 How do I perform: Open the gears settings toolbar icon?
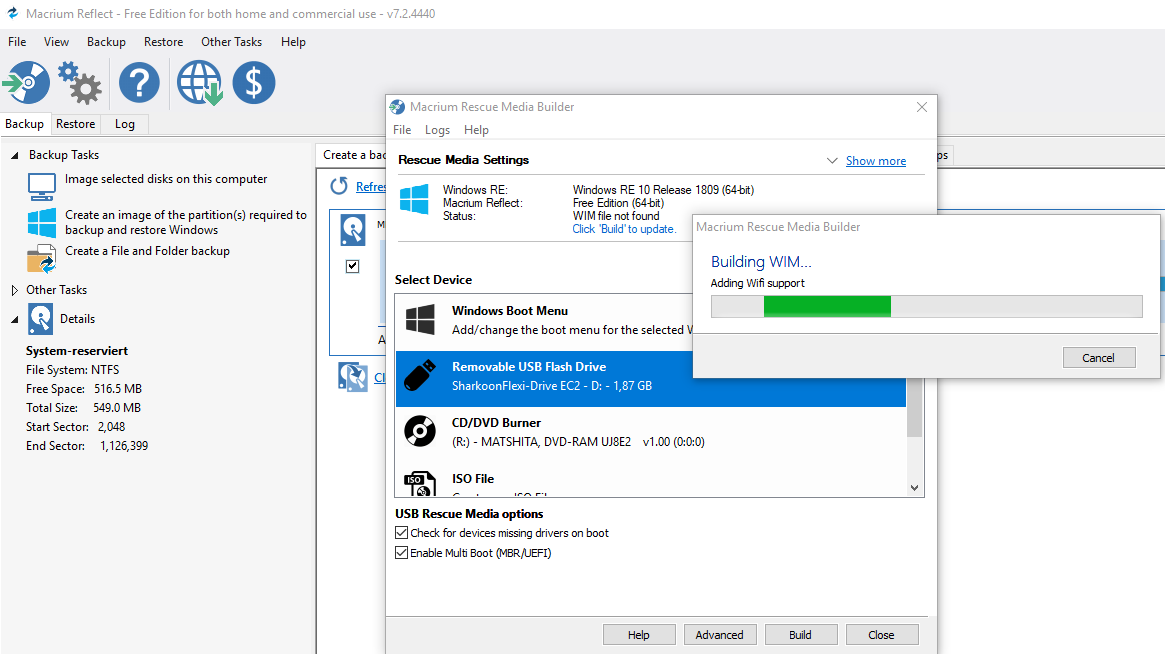[80, 82]
